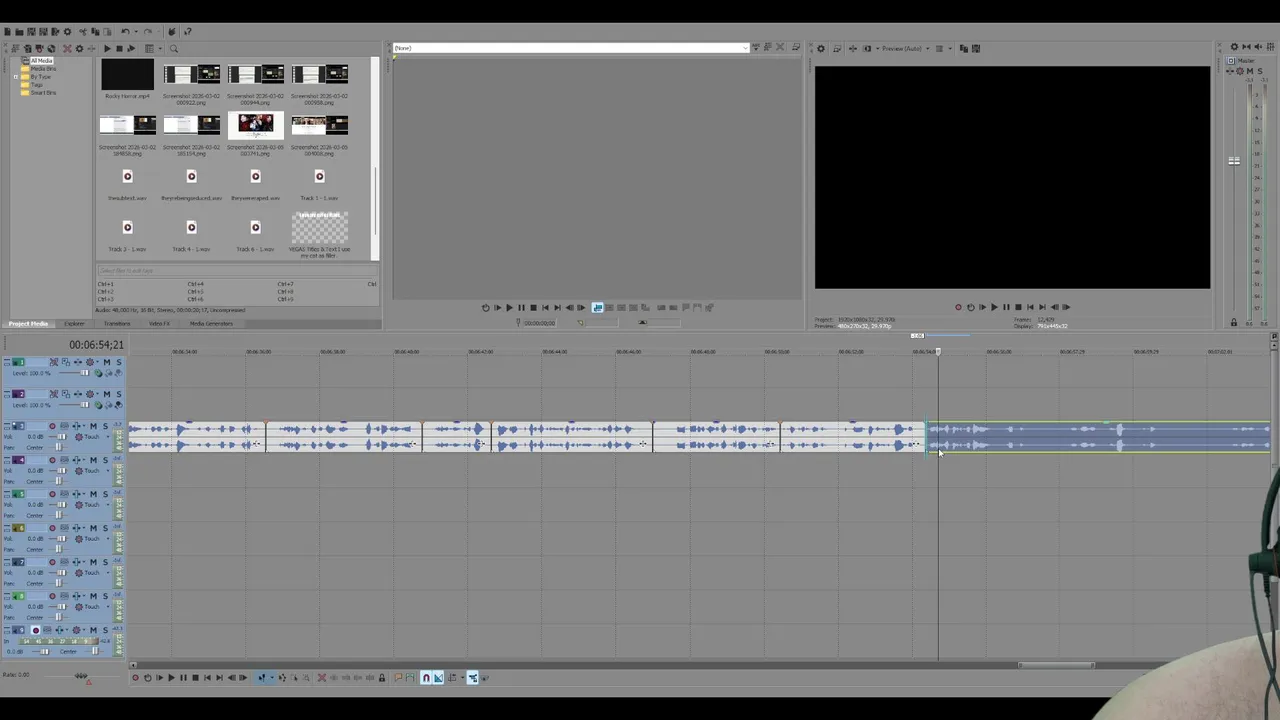Image resolution: width=1280 pixels, height=720 pixels.
Task: Click the Search magnifier in the Project Media toolbar
Action: pos(174,49)
